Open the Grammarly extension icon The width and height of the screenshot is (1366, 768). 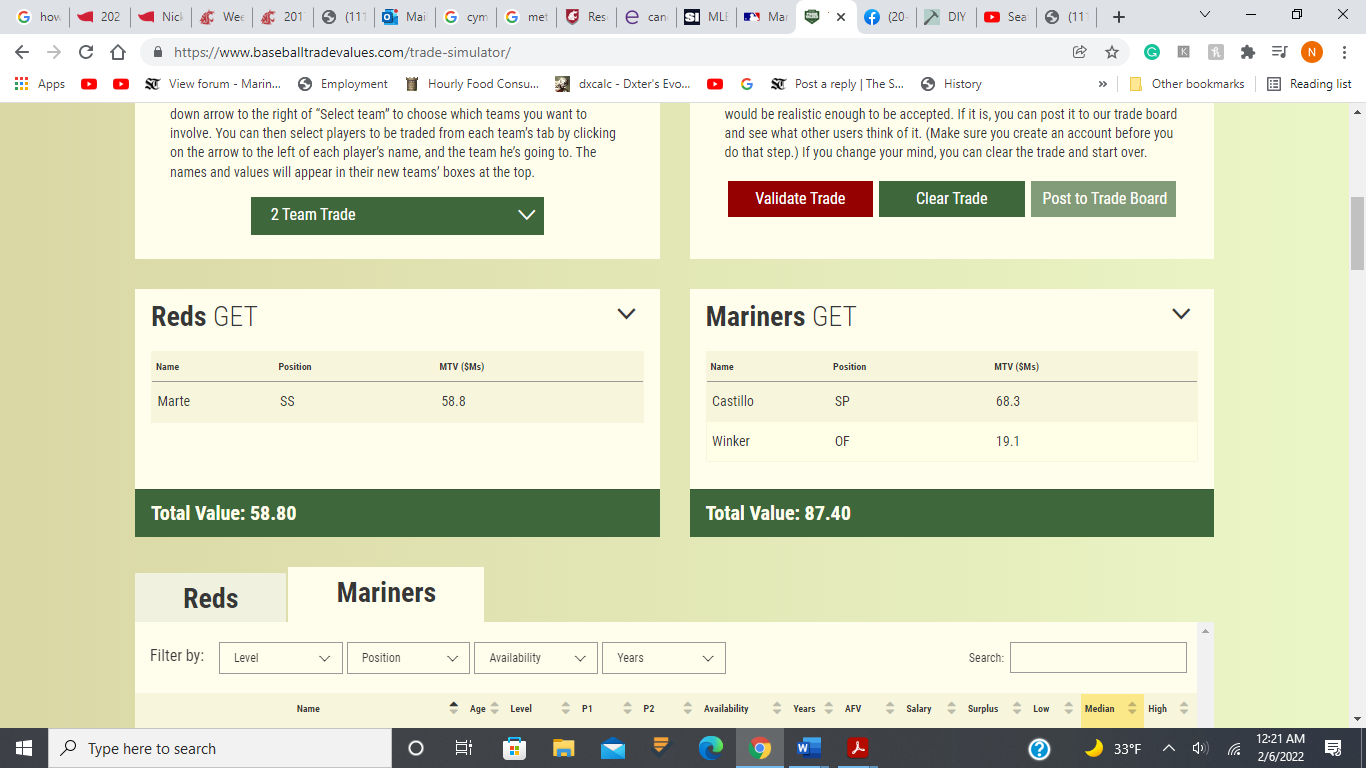[1152, 52]
